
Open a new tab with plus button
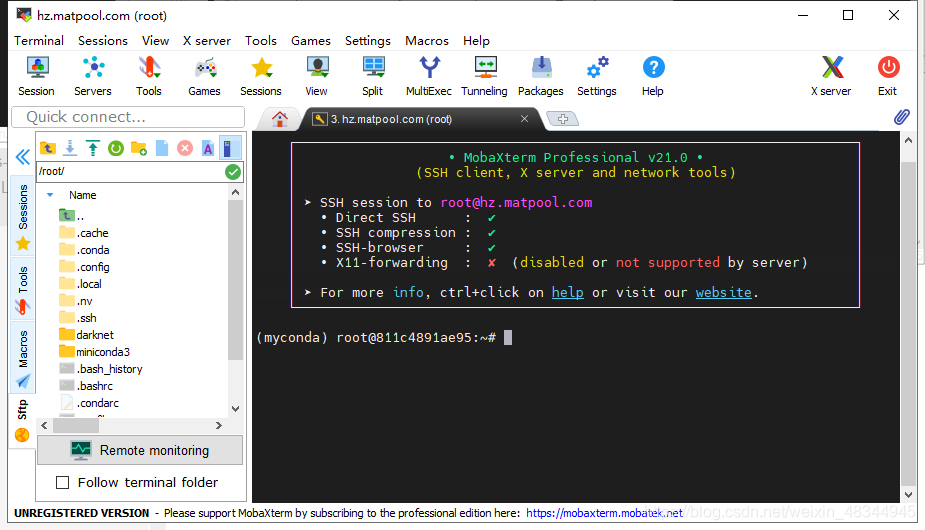click(563, 119)
